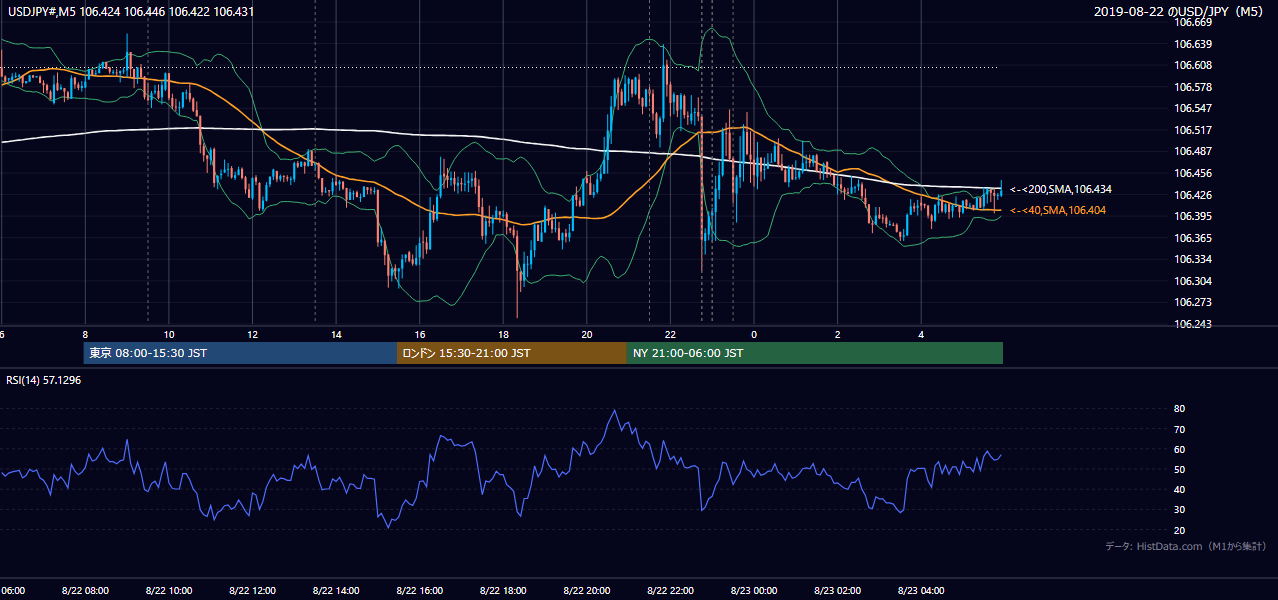Click hour label 16 under price chart
Screen dimensions: 1278x600
coord(420,335)
